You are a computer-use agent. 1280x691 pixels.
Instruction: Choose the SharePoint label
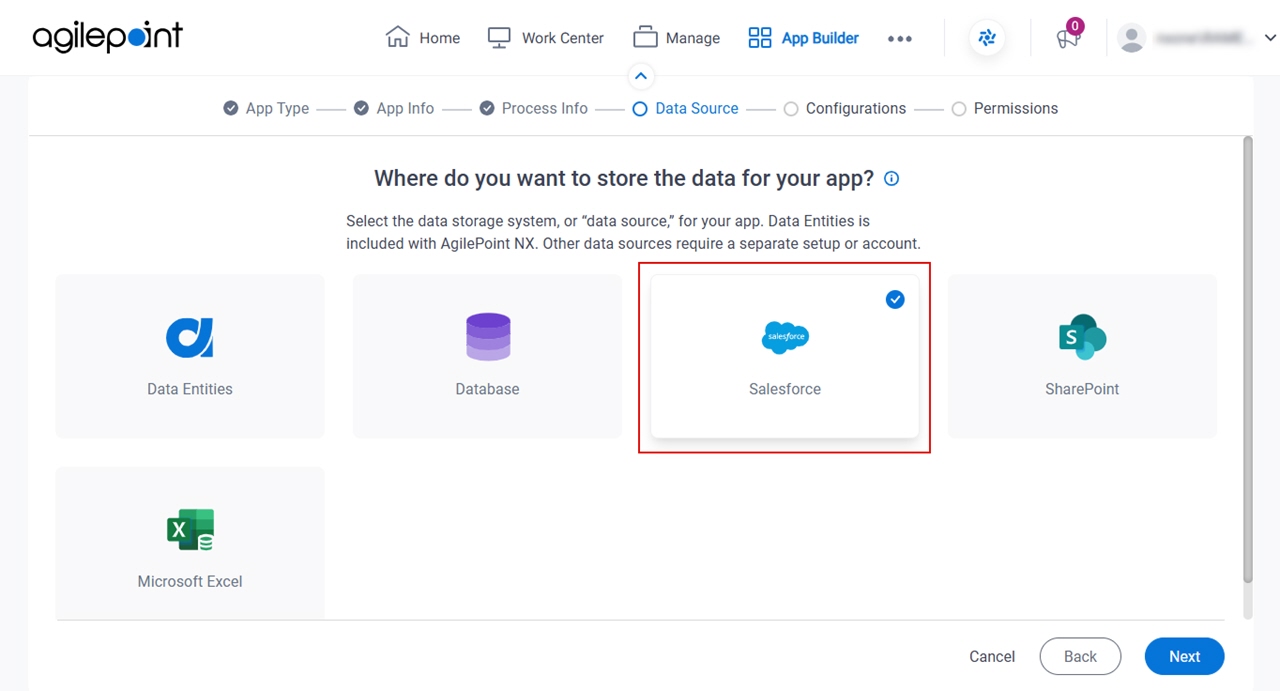click(1082, 389)
